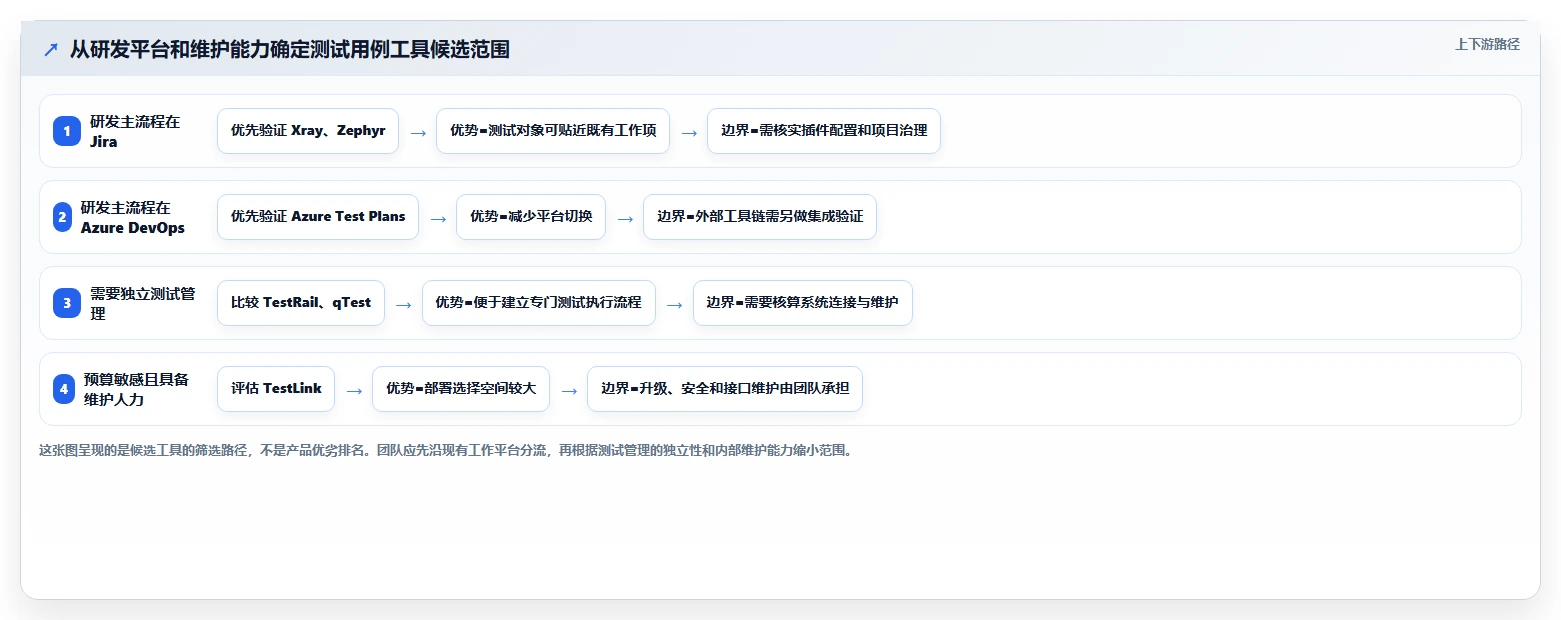The image size is (1561, 620).
Task: Click the 边界=需要核算系统连接与维护 chip
Action: point(803,303)
